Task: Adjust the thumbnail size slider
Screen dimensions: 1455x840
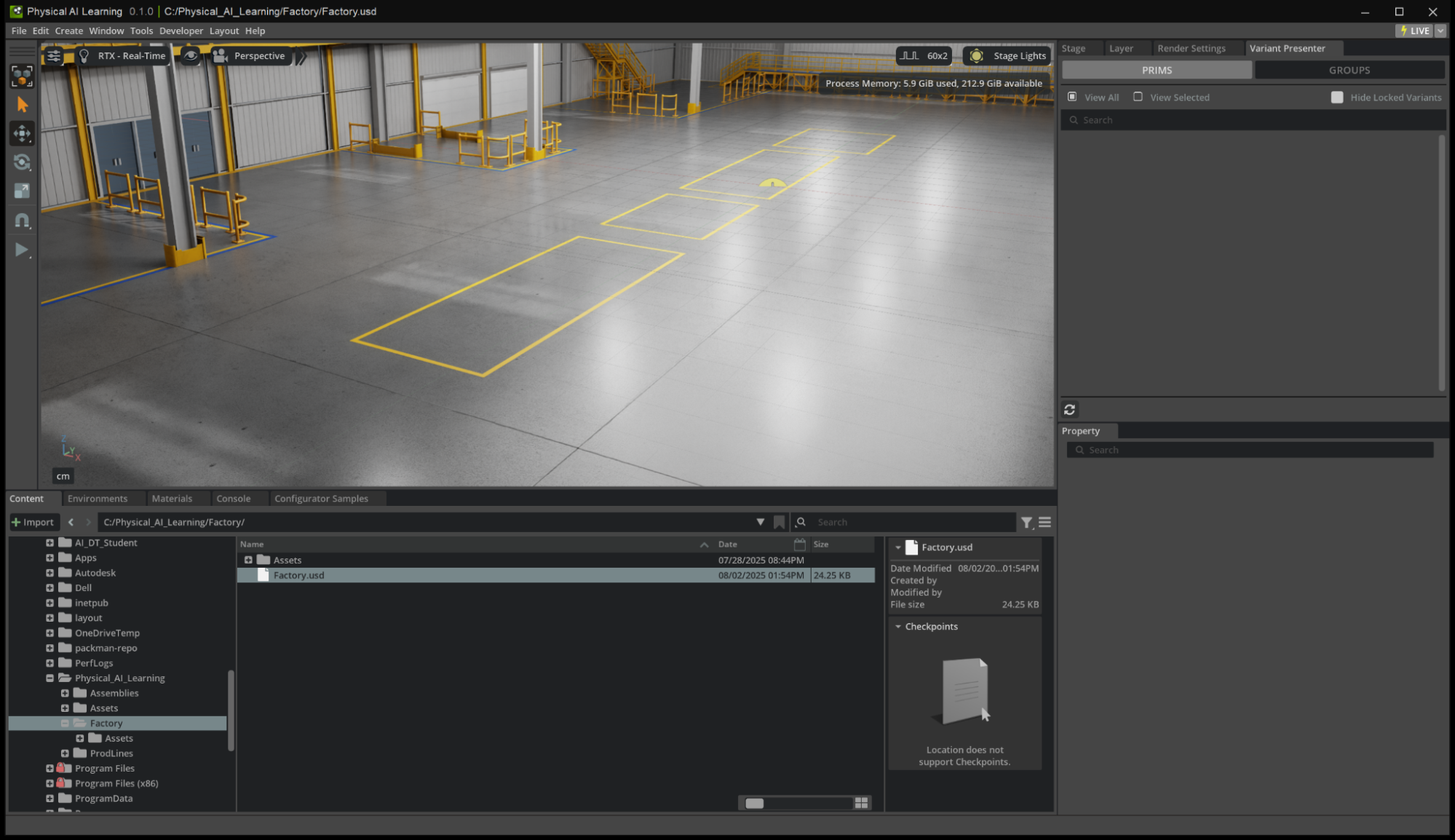Action: 755,803
